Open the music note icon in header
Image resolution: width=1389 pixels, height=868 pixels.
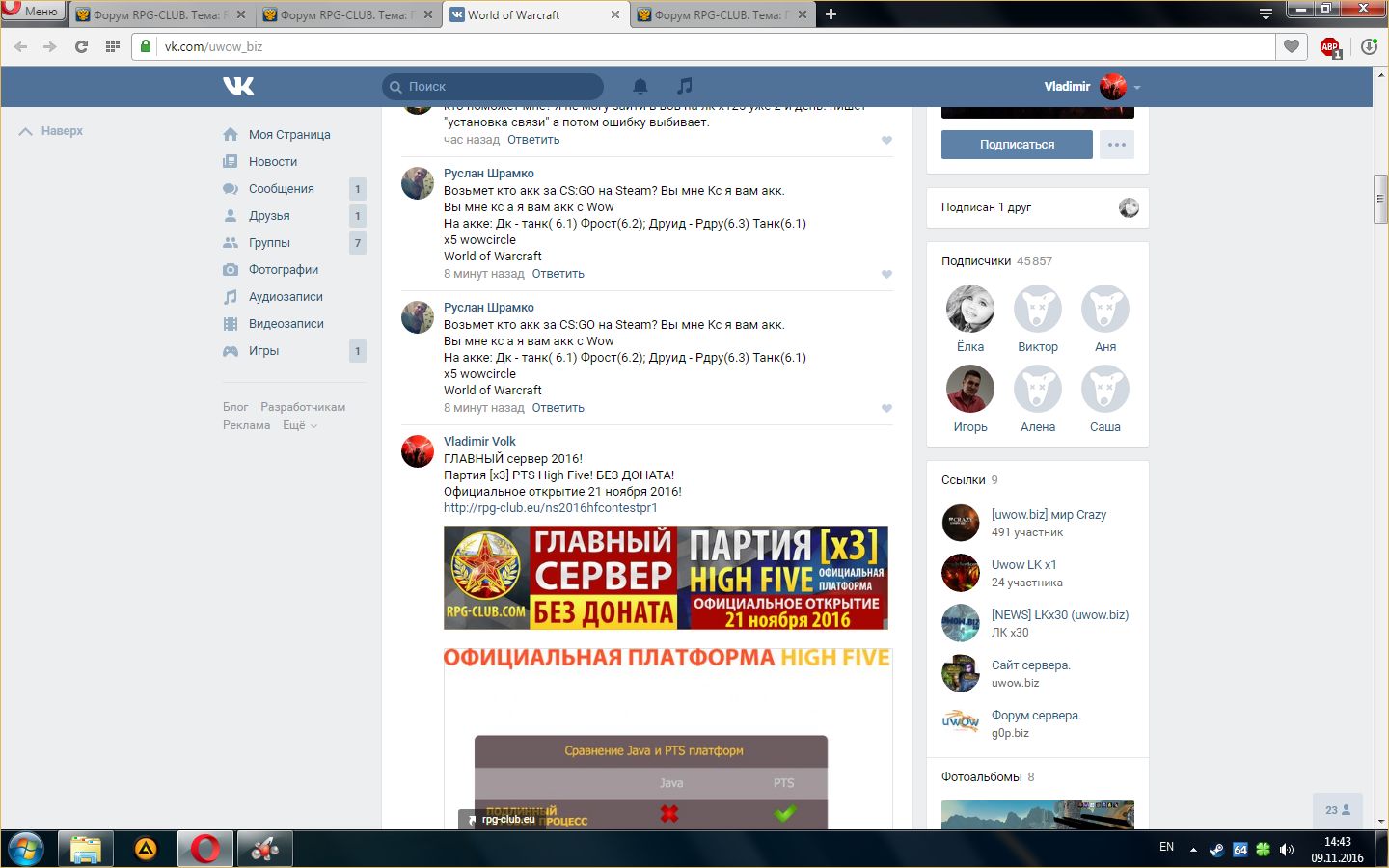684,86
